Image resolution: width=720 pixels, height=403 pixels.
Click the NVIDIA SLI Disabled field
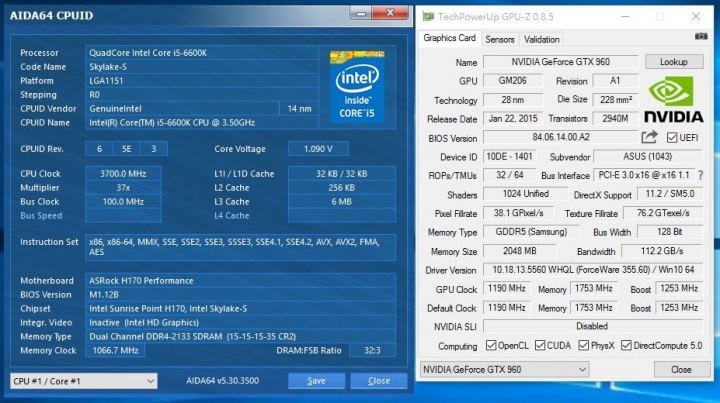click(592, 326)
